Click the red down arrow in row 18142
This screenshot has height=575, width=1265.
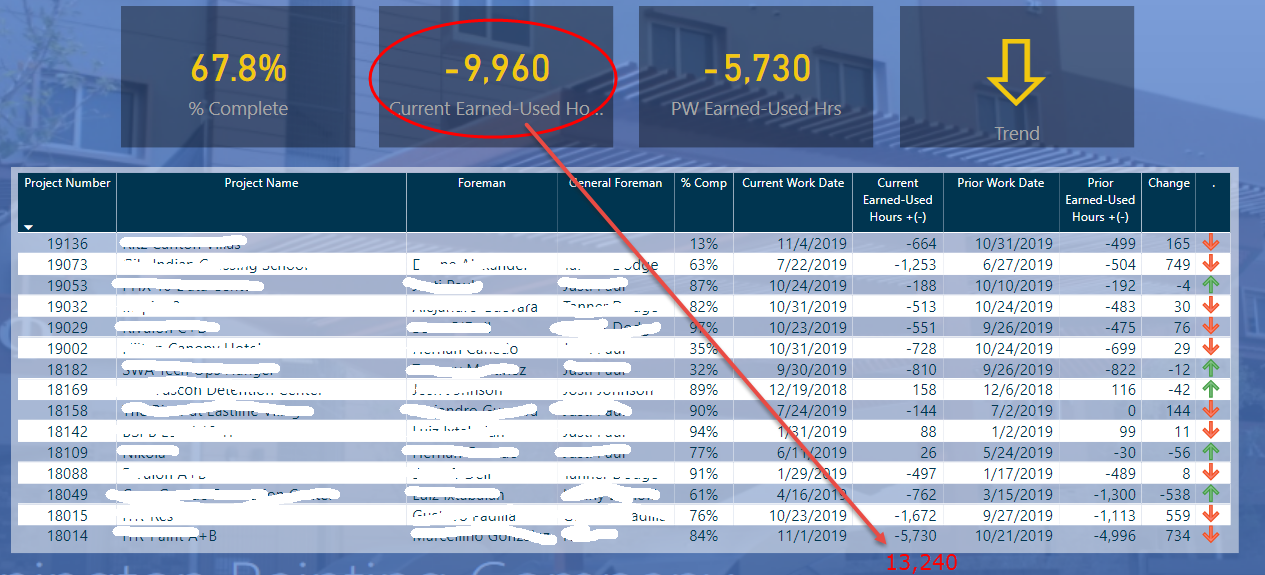point(1211,431)
